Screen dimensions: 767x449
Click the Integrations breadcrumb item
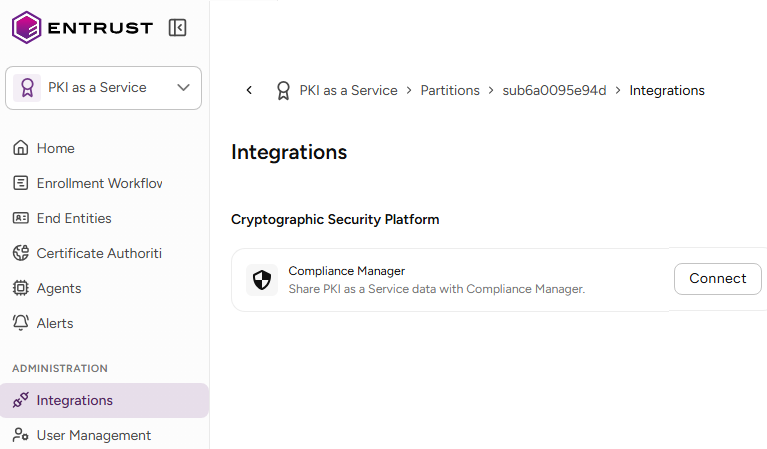[x=667, y=90]
